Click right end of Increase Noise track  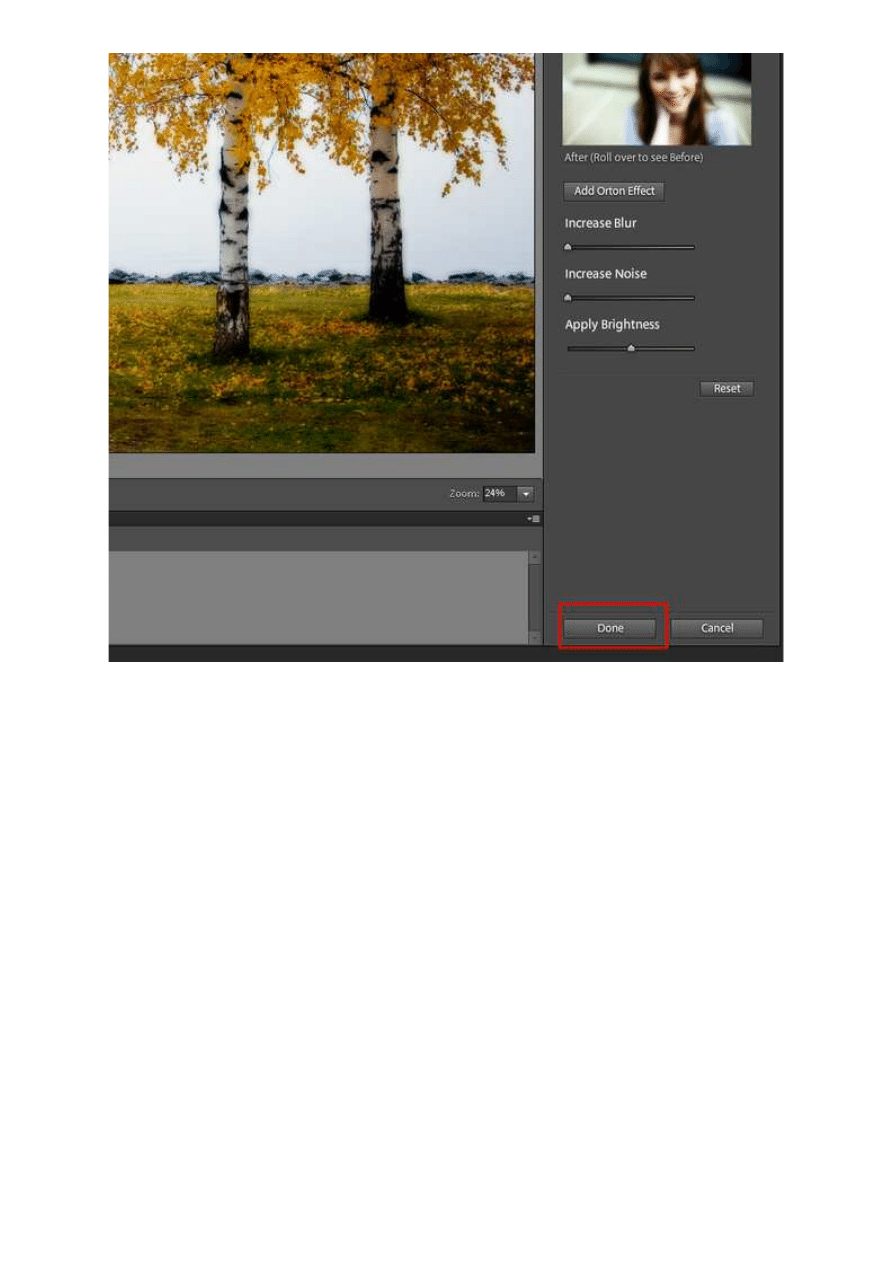[692, 297]
